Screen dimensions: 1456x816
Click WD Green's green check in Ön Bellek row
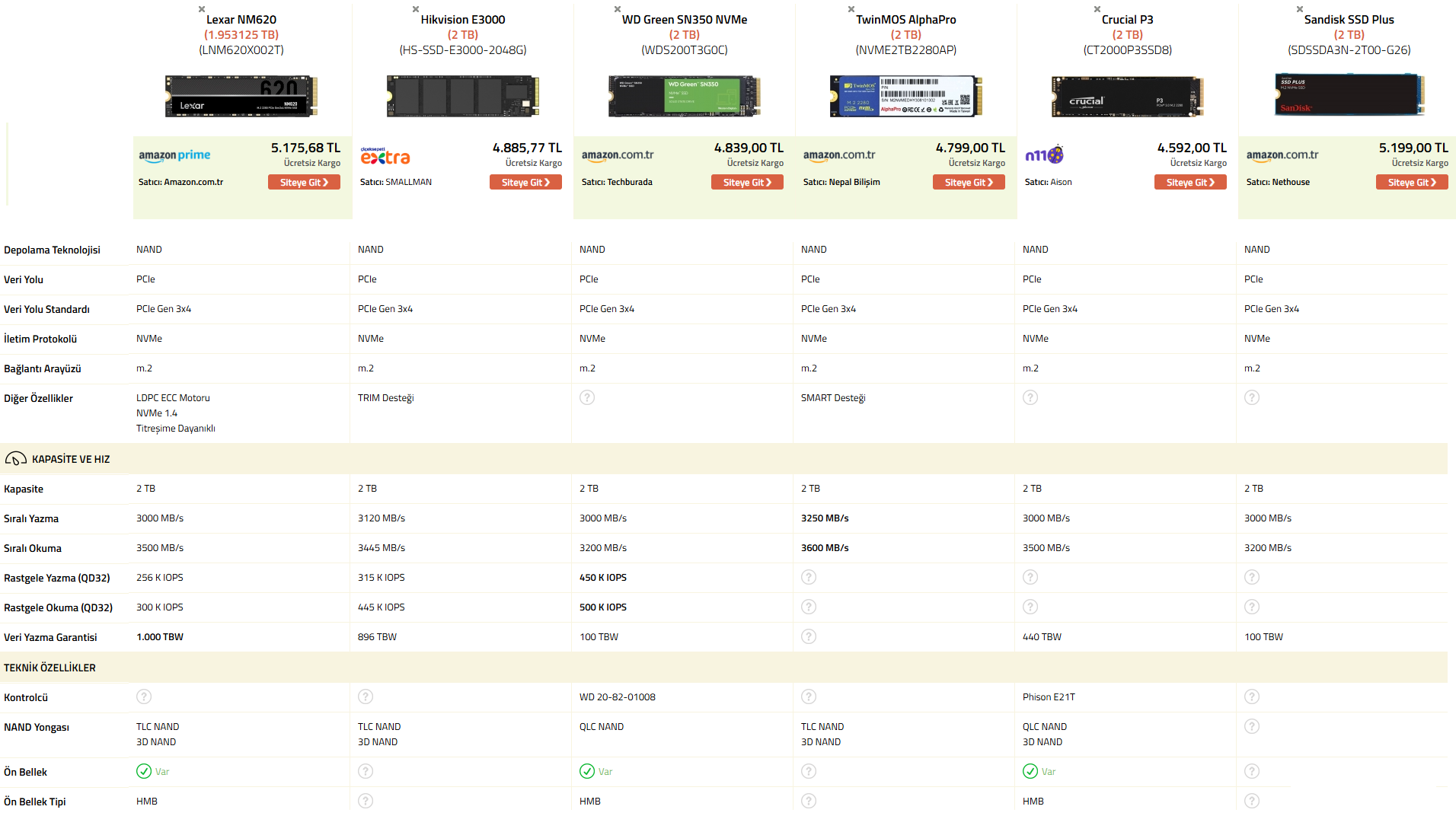click(x=587, y=771)
